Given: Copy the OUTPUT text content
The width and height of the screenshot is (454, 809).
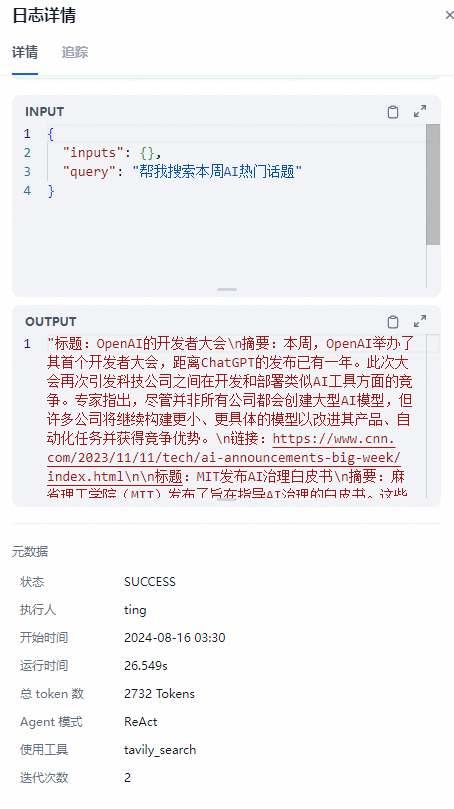Looking at the screenshot, I should click(393, 322).
